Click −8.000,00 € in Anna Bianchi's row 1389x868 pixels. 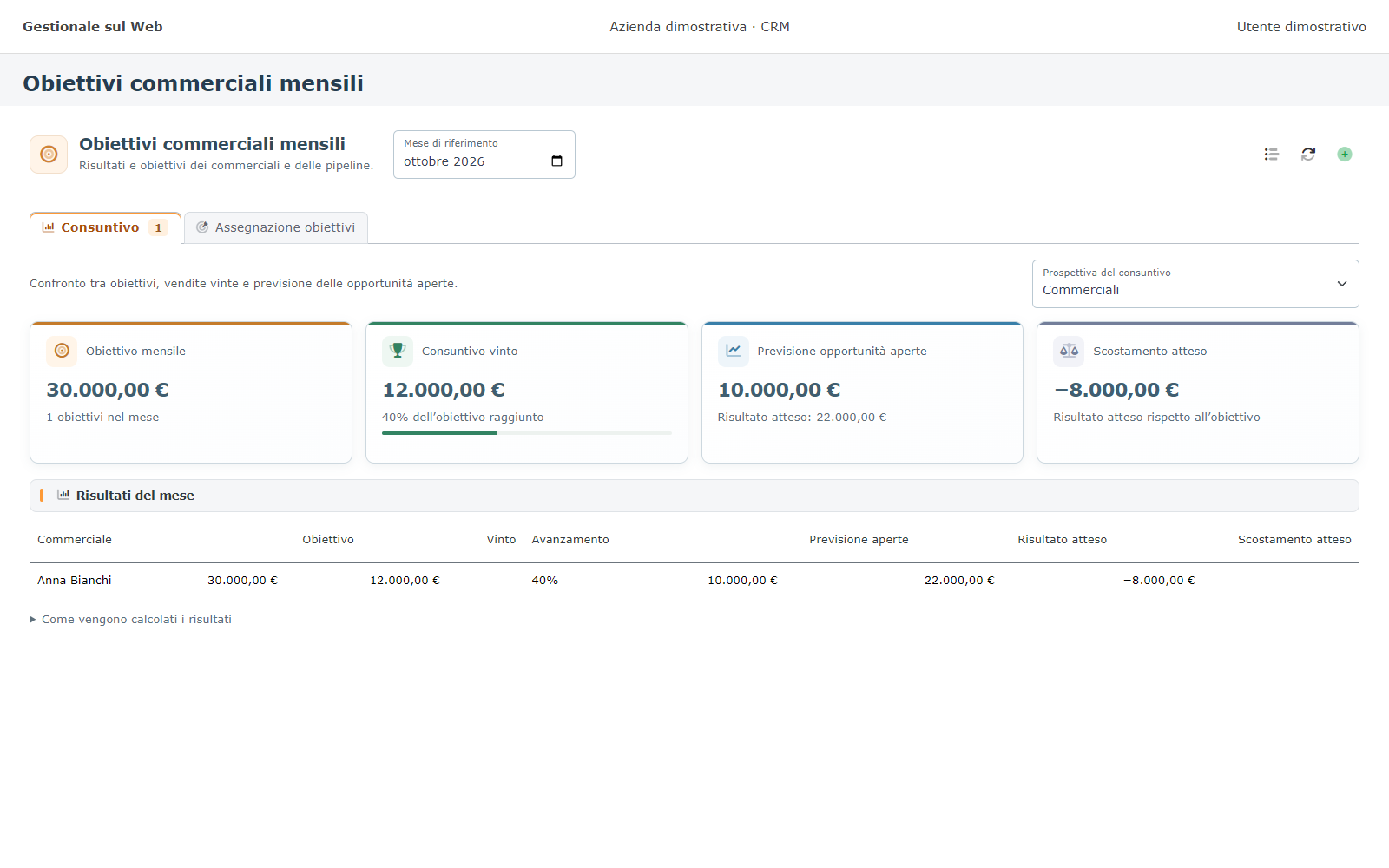click(x=1159, y=581)
